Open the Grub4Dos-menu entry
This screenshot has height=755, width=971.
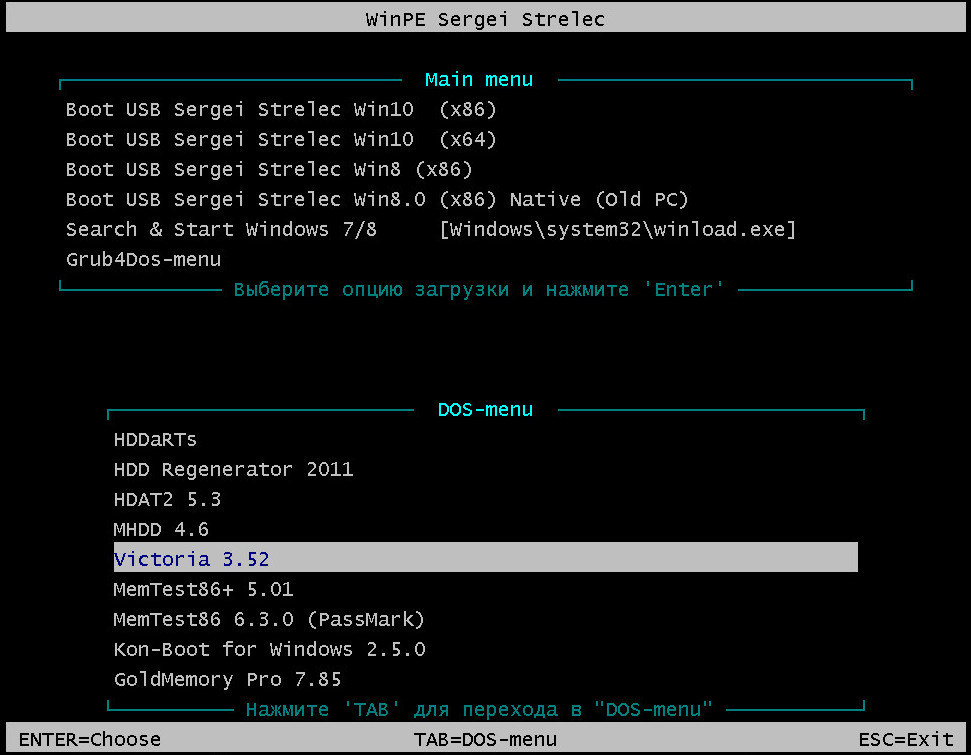click(x=143, y=260)
